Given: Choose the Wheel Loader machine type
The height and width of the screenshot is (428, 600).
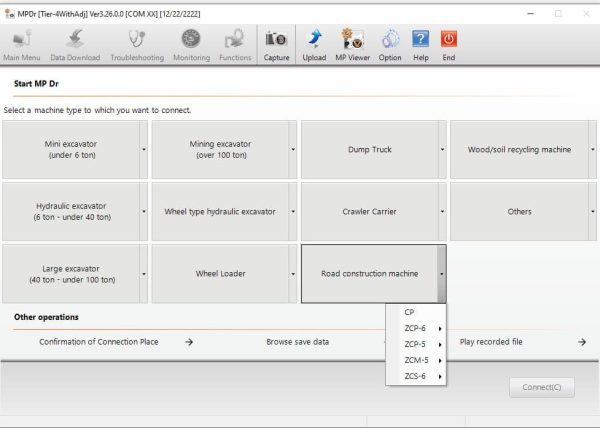Looking at the screenshot, I should click(x=220, y=274).
